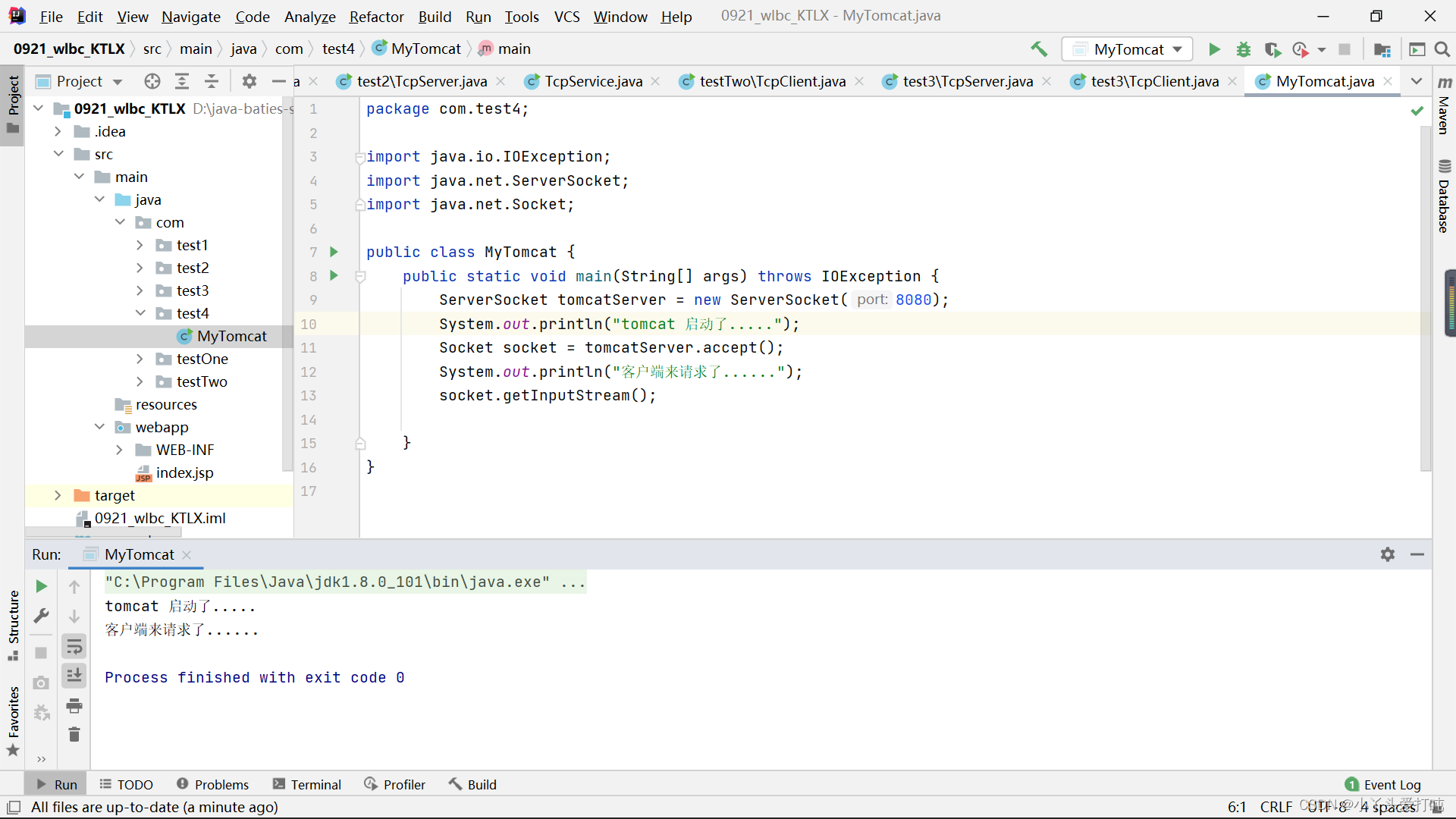The height and width of the screenshot is (819, 1456).
Task: Click the test4 breadcrumb in the navigation bar
Action: [338, 49]
